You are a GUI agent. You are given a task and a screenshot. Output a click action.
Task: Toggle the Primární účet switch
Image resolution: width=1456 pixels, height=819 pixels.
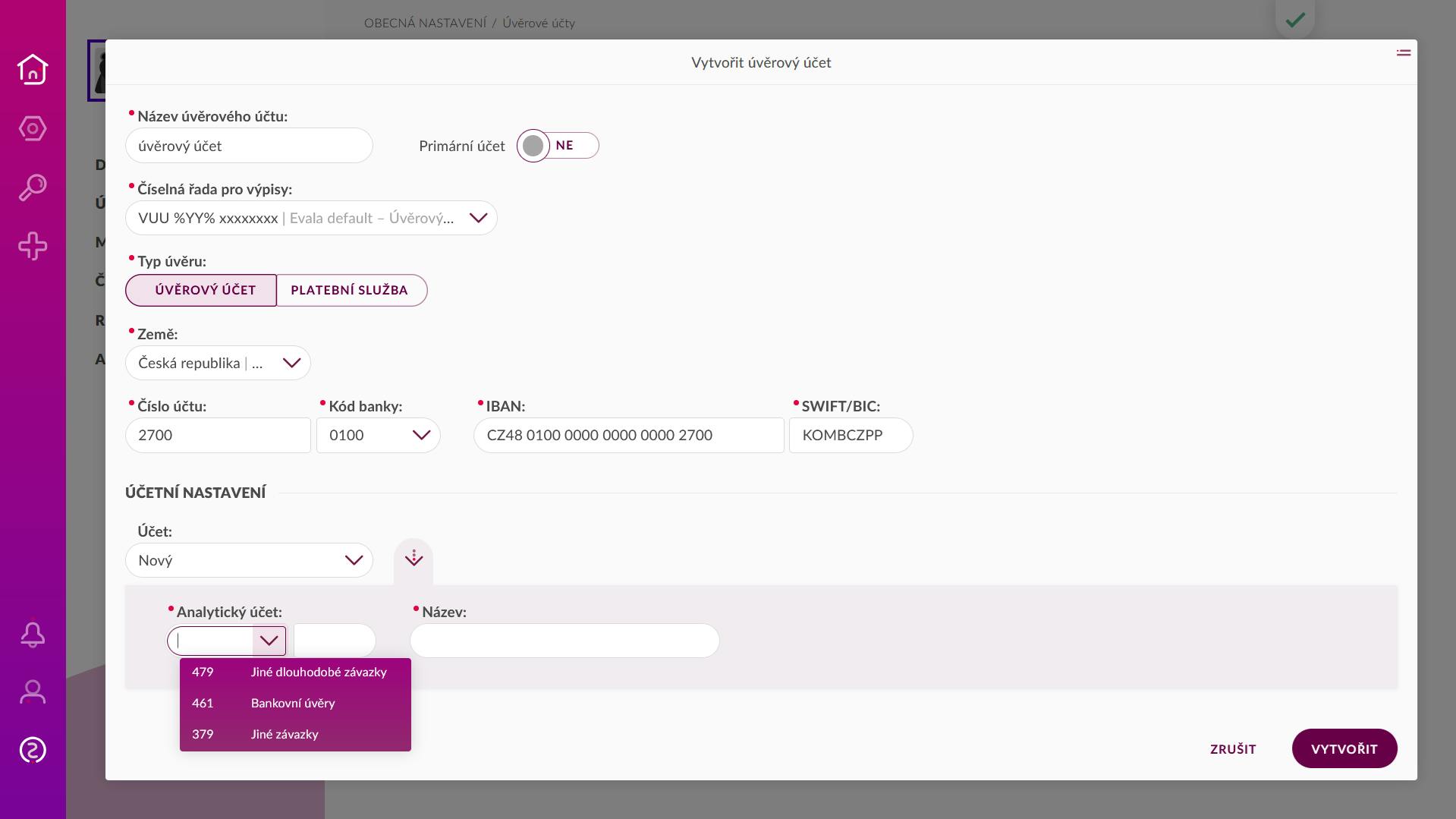(x=558, y=146)
